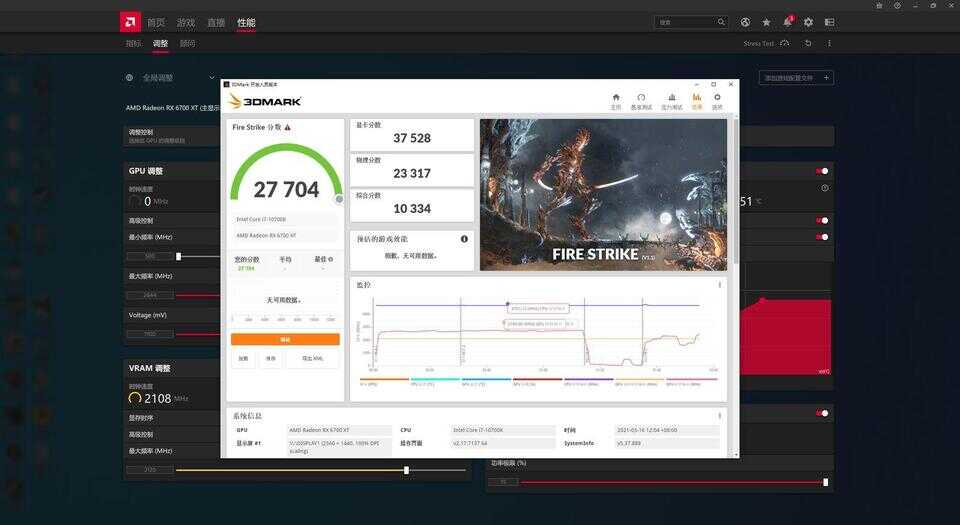Screen dimensions: 960x525
Task: Open the system info panel three-dot menu
Action: [x=719, y=416]
